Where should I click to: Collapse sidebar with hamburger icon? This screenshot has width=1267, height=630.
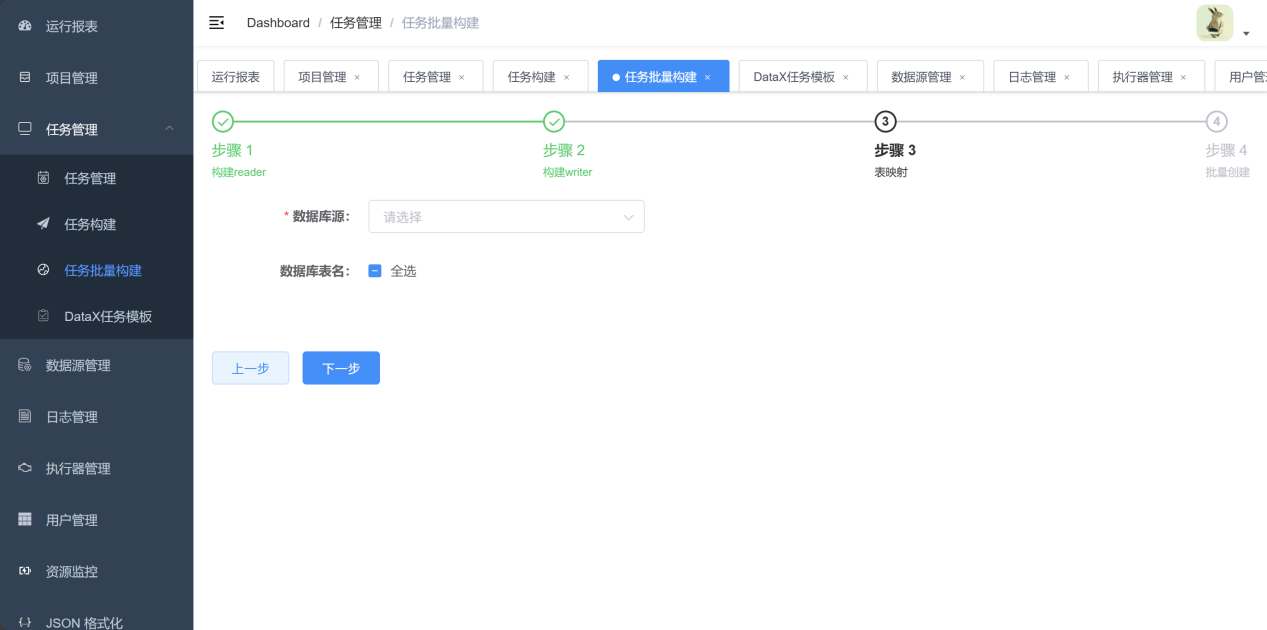(216, 23)
